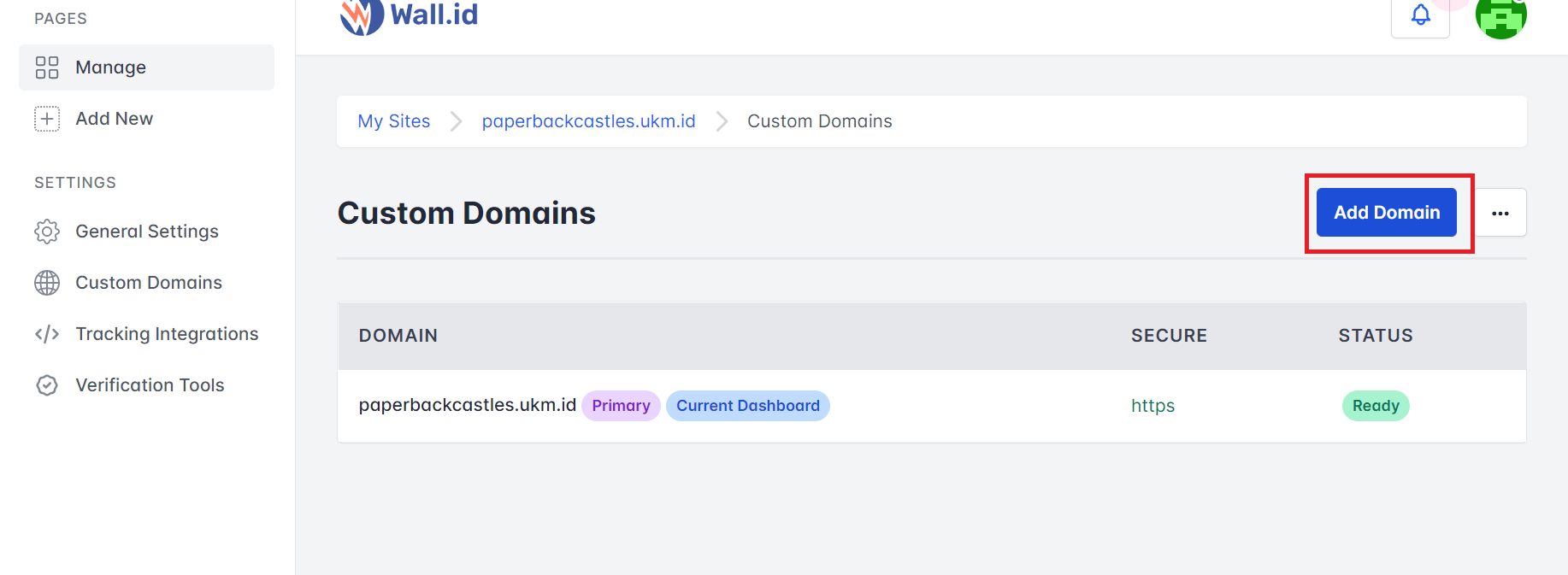
Task: Open Manage in sidebar
Action: coord(146,67)
